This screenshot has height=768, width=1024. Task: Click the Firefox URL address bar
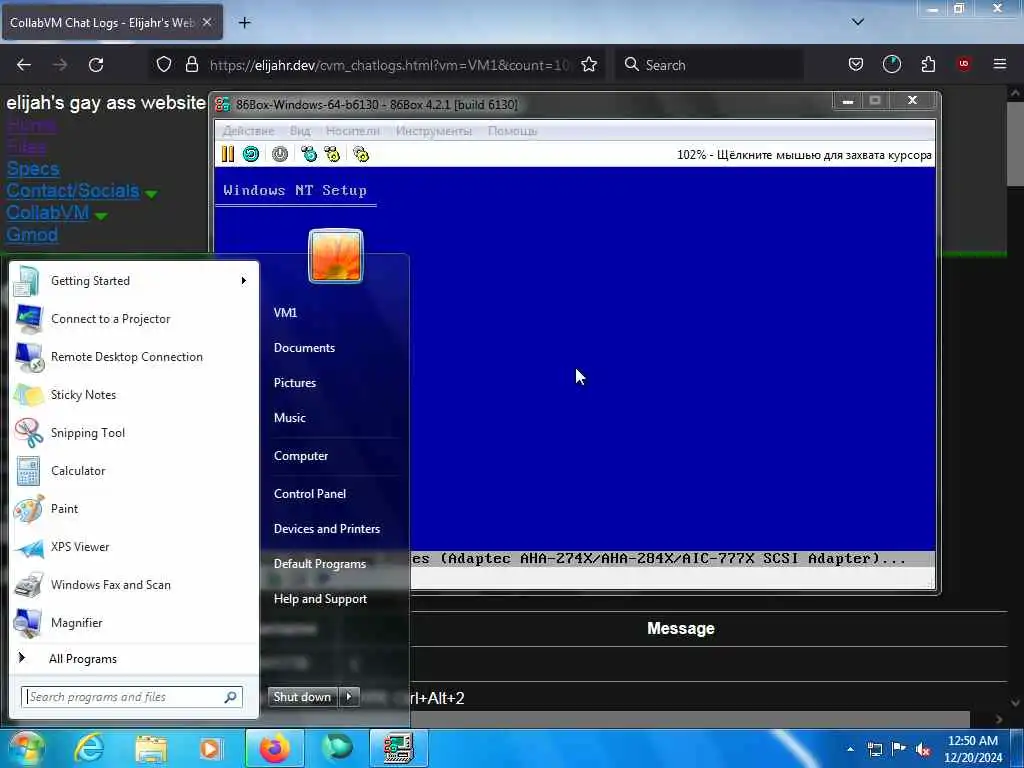(389, 65)
